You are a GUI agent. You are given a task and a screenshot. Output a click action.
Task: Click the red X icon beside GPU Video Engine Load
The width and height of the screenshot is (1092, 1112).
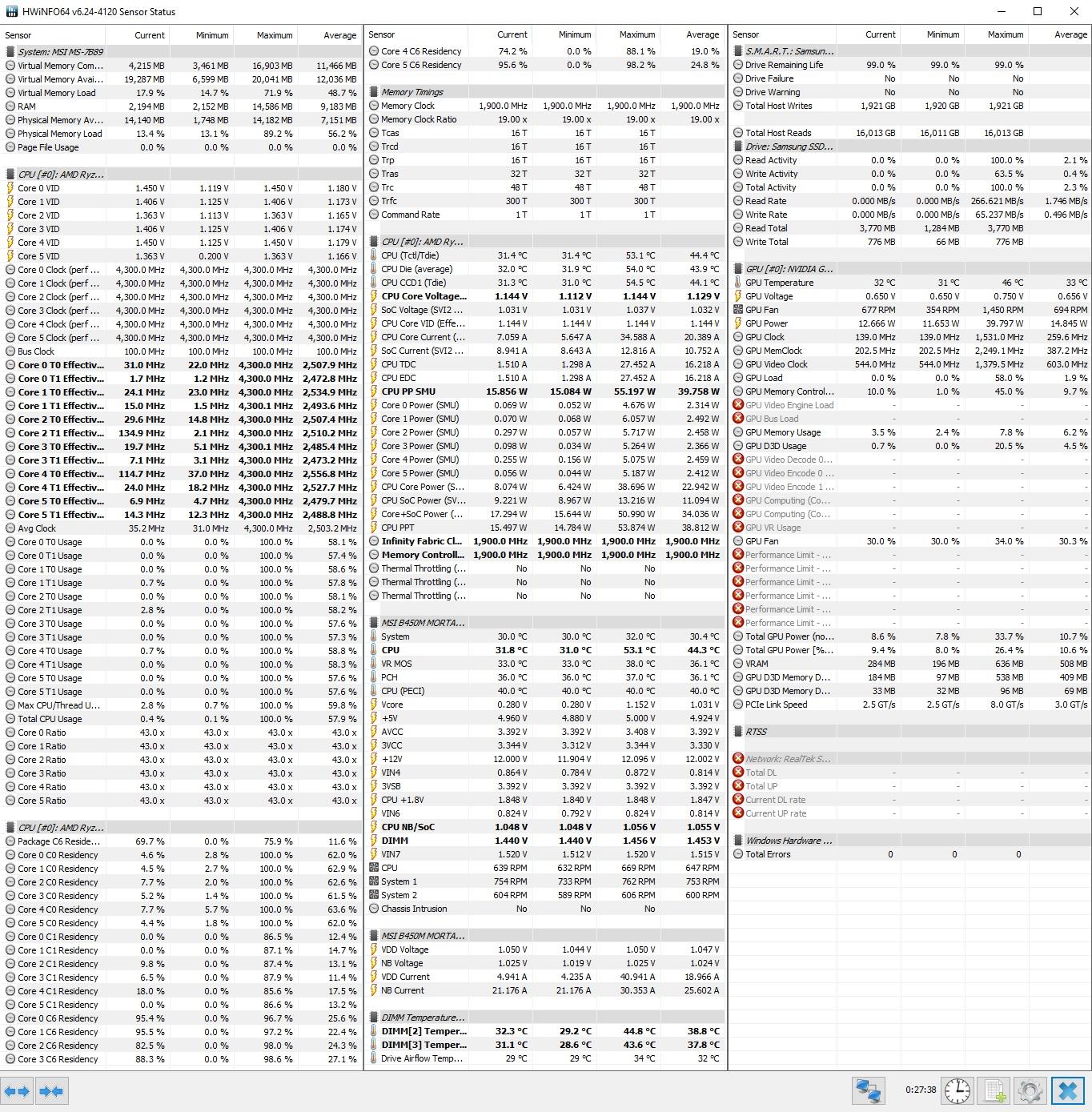pos(738,405)
